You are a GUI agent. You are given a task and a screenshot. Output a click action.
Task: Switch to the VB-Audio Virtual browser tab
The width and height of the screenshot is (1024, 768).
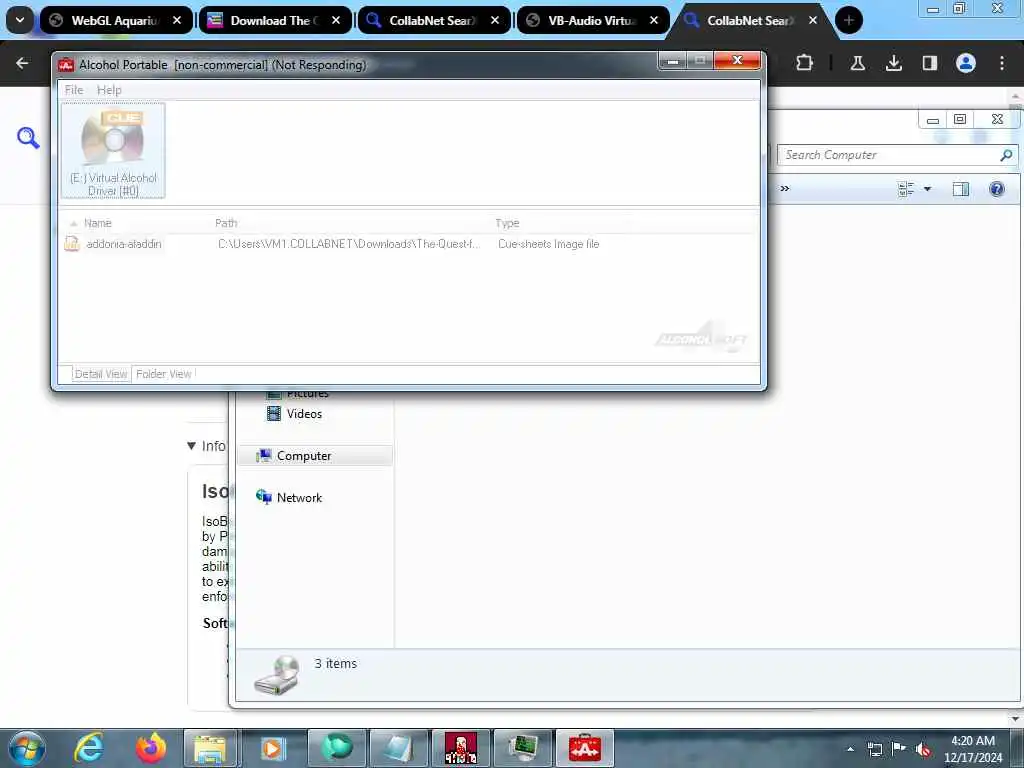pos(593,20)
